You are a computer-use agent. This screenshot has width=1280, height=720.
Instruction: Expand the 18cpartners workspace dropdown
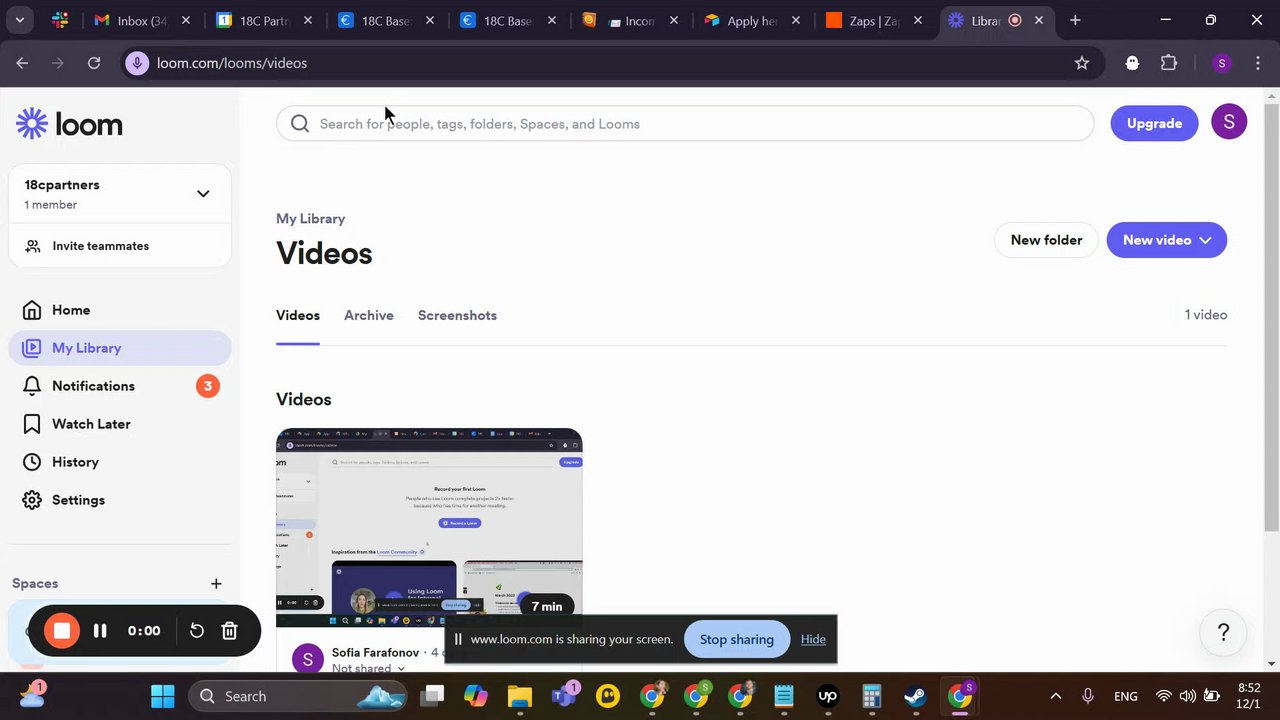pyautogui.click(x=203, y=194)
